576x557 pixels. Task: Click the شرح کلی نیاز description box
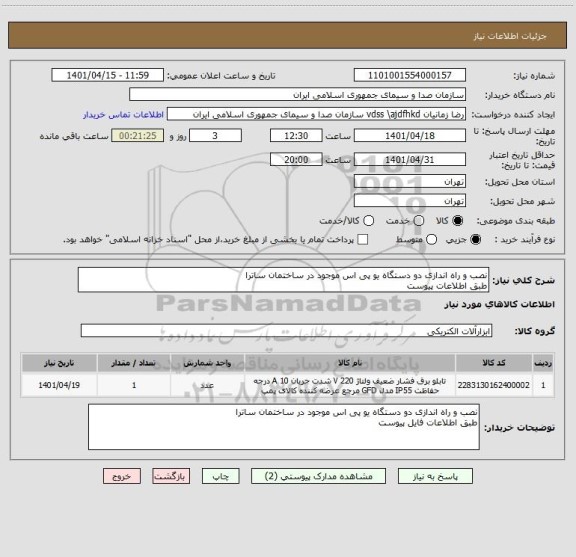pyautogui.click(x=284, y=280)
